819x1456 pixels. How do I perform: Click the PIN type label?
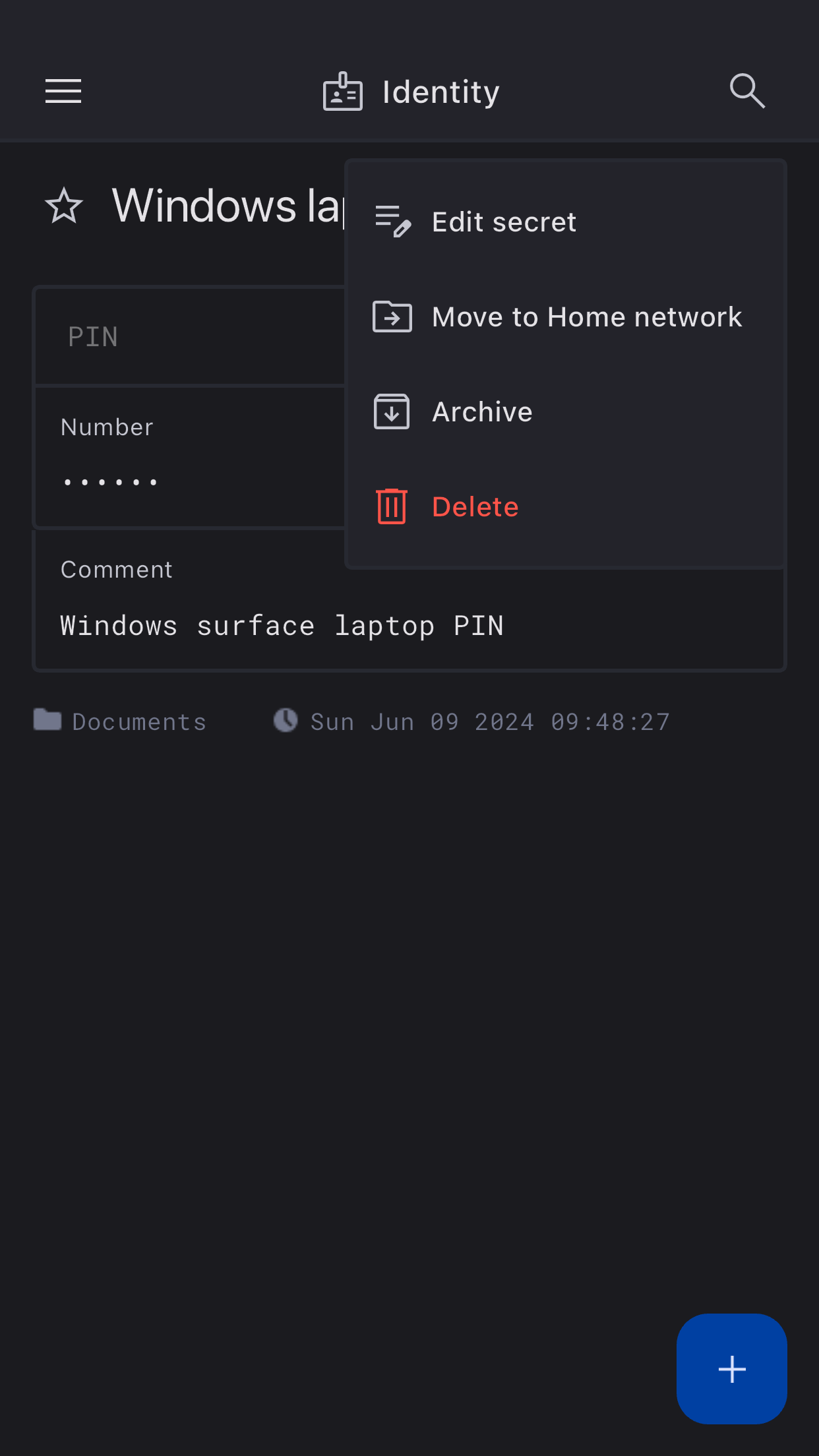click(x=93, y=336)
